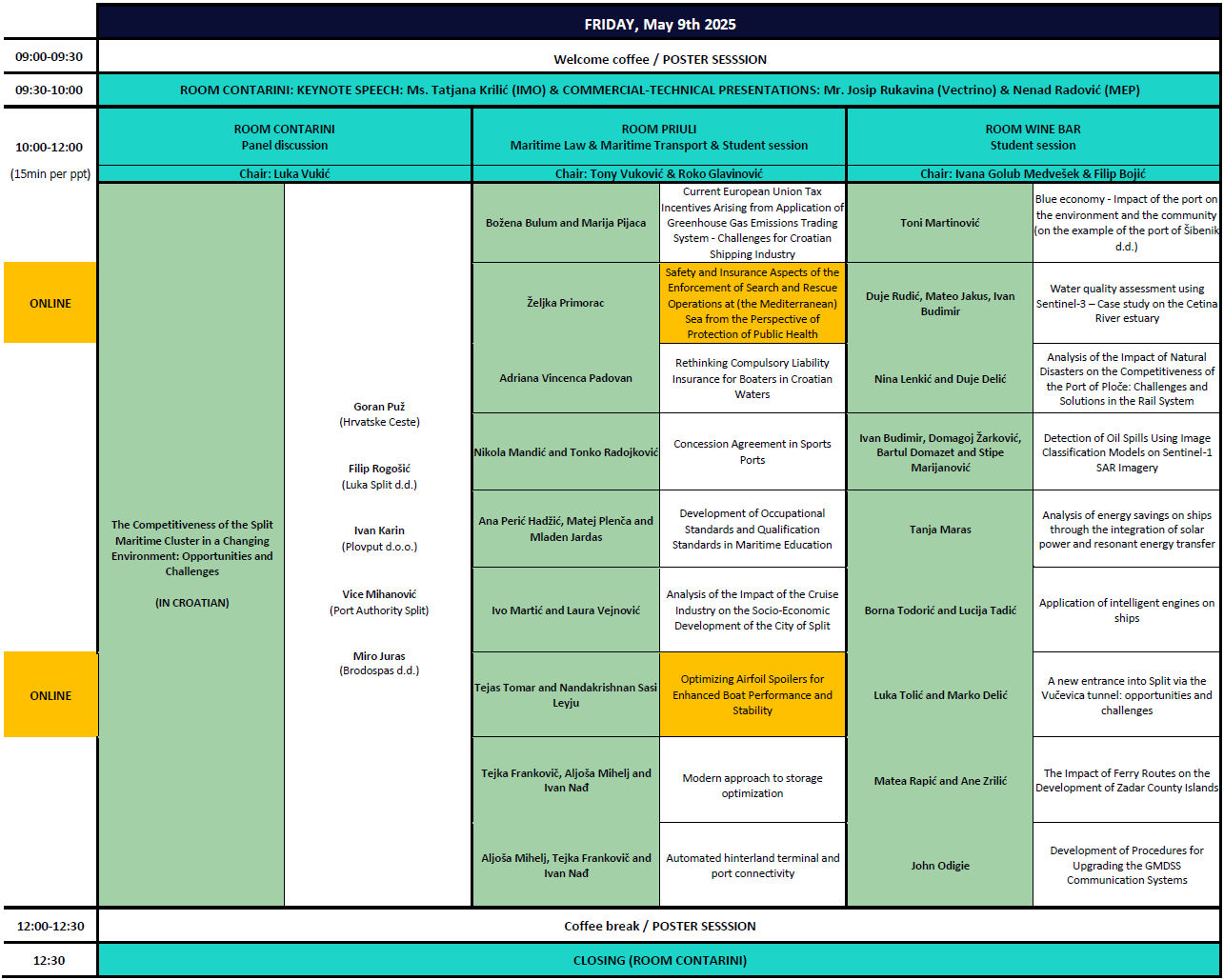Image resolution: width=1224 pixels, height=980 pixels.
Task: Select 'Luka Tolić and Marko Delić'
Action: 940,695
